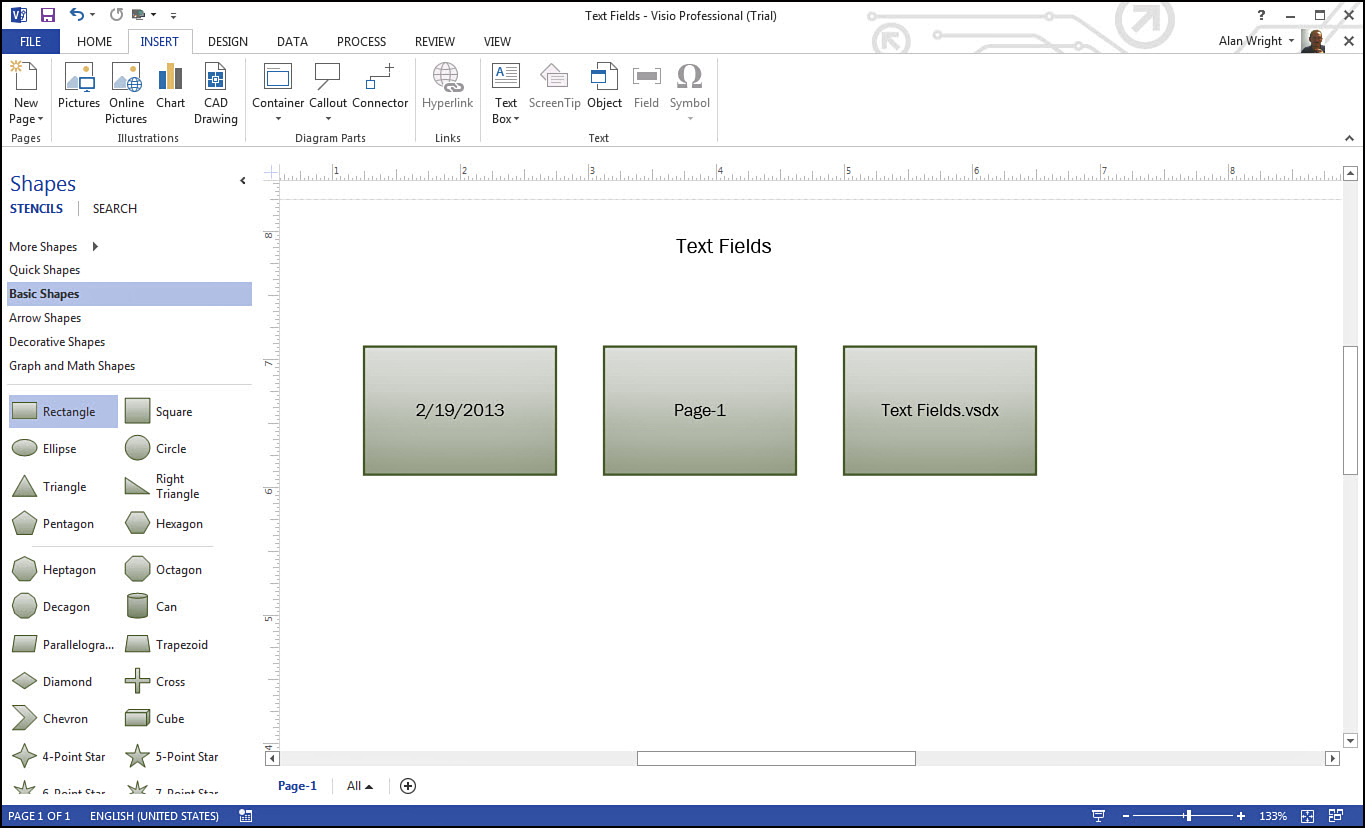Click fit page to window icon
Screen dimensions: 1365x828
point(1307,816)
